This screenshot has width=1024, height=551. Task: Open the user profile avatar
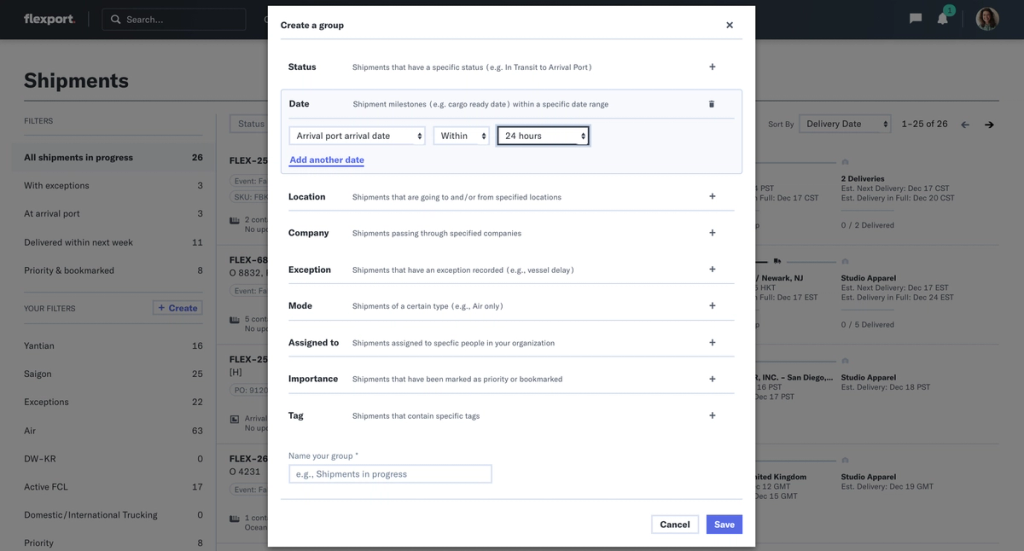(x=987, y=19)
